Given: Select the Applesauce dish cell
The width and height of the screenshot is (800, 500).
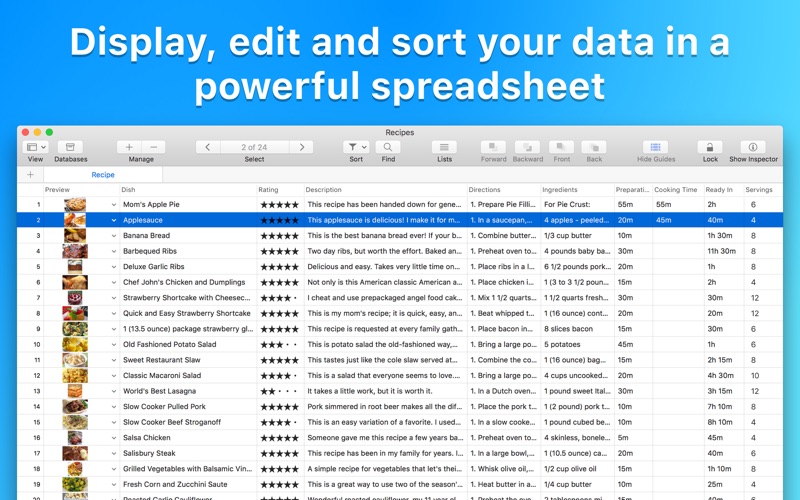Looking at the screenshot, I should pos(188,220).
